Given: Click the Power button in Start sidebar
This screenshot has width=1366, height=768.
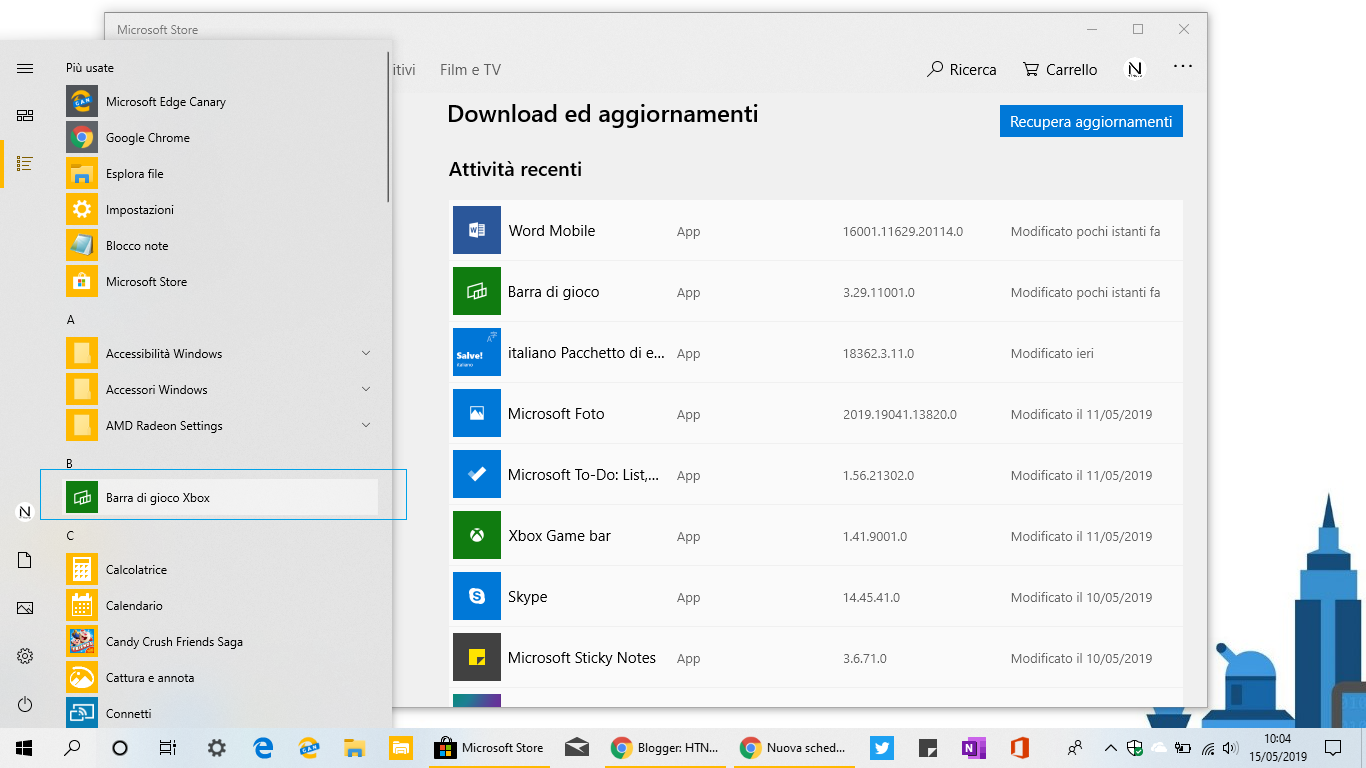Looking at the screenshot, I should click(x=25, y=705).
